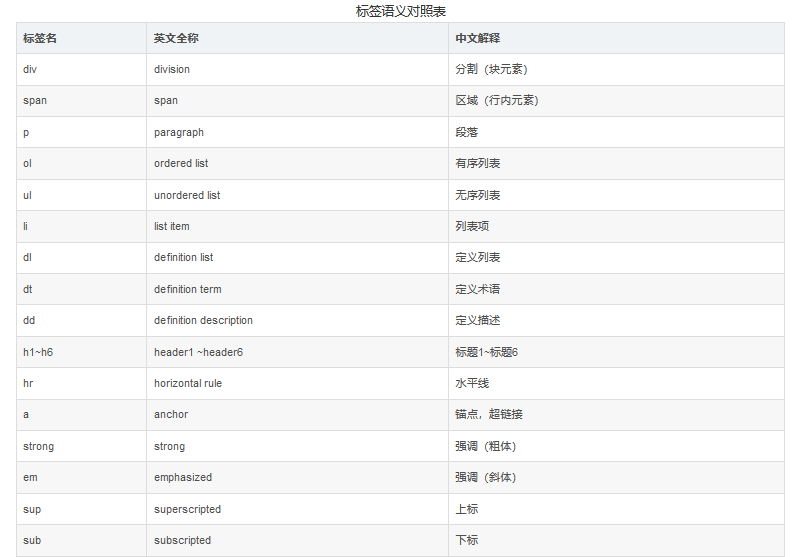Select the 'definition term' cell

(298, 289)
